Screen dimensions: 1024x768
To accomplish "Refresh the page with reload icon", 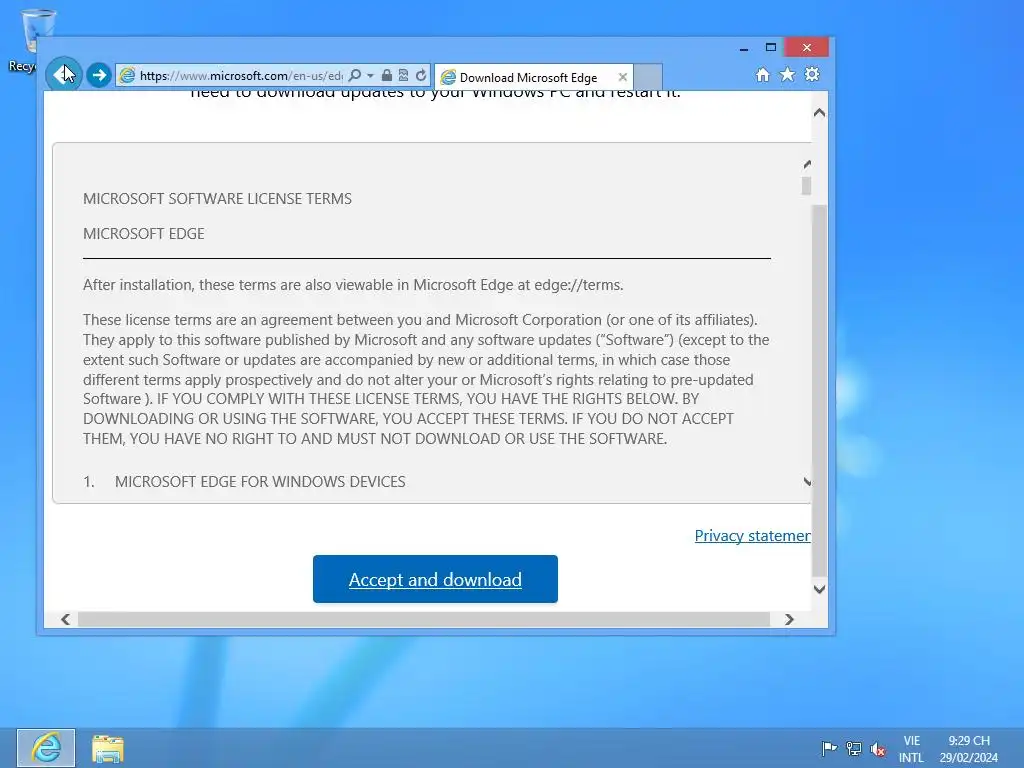I will tap(421, 75).
